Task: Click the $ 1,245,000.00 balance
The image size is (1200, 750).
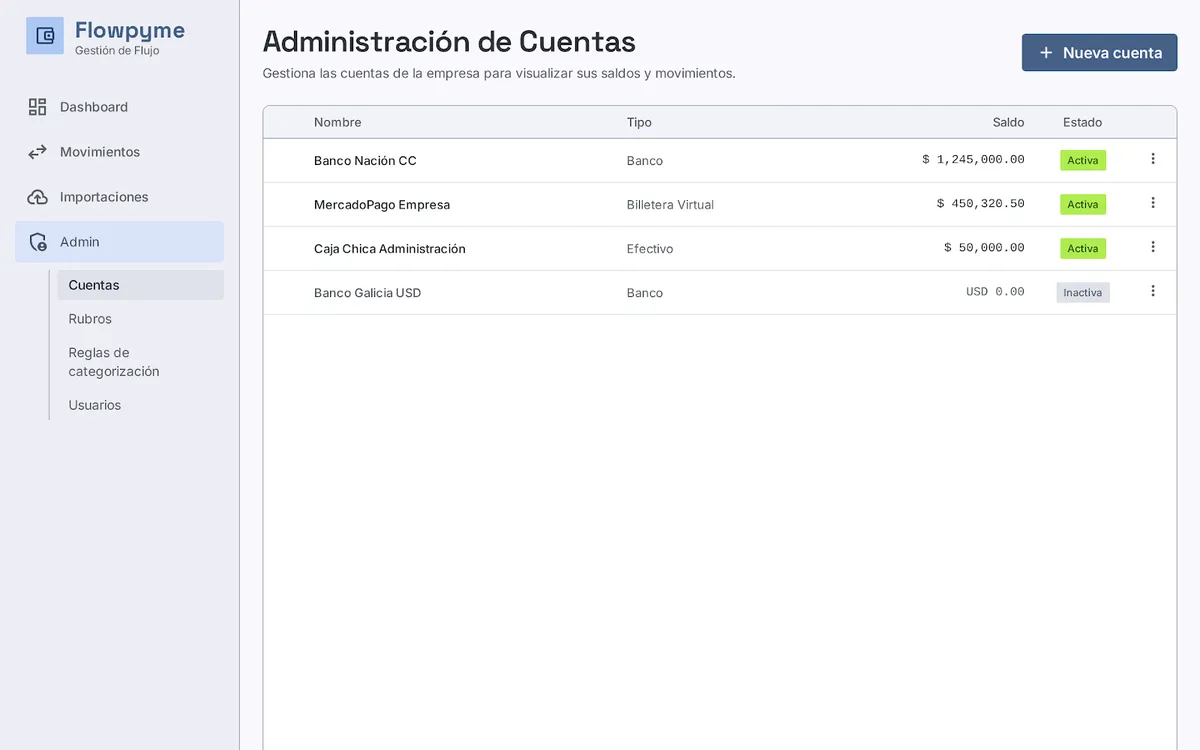Action: tap(973, 160)
